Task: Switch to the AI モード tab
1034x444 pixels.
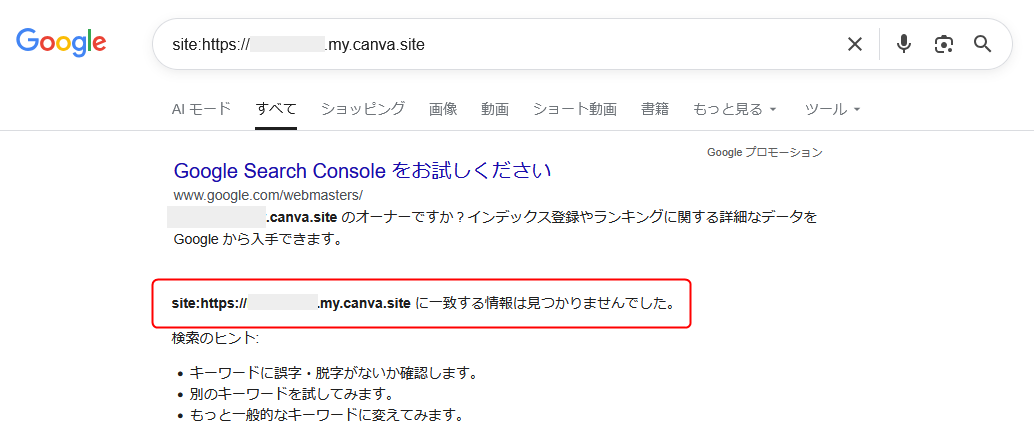Action: click(201, 109)
